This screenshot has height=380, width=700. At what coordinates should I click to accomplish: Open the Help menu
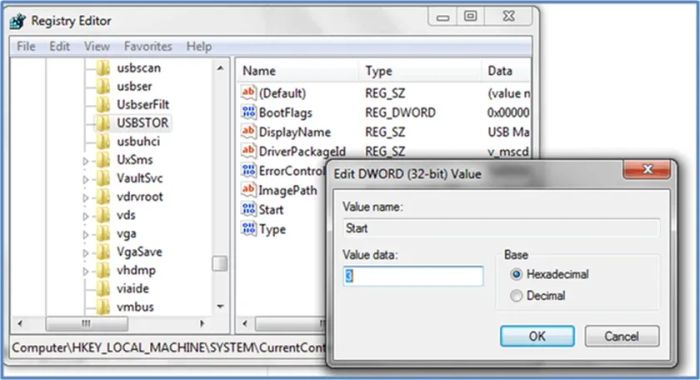point(199,46)
